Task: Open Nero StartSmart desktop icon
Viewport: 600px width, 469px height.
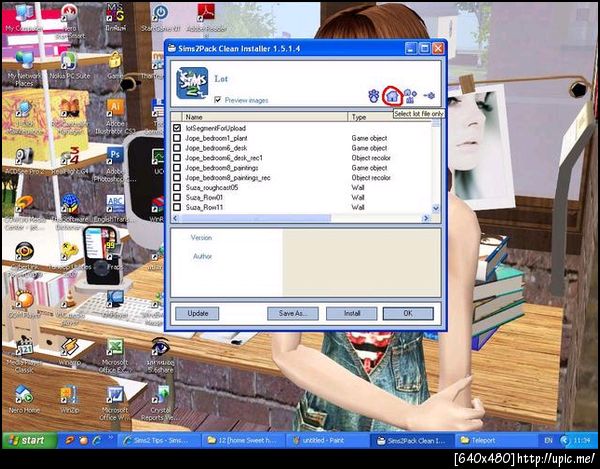Action: click(x=70, y=21)
